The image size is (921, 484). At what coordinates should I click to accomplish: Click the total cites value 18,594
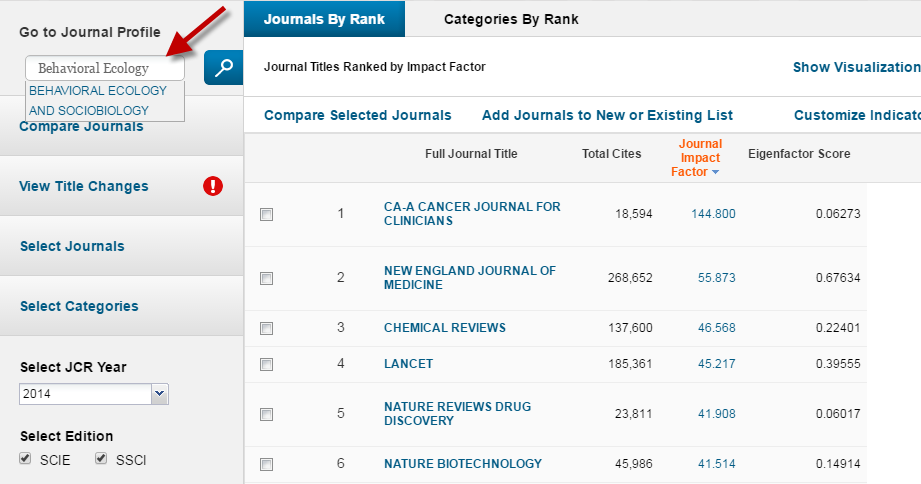634,214
